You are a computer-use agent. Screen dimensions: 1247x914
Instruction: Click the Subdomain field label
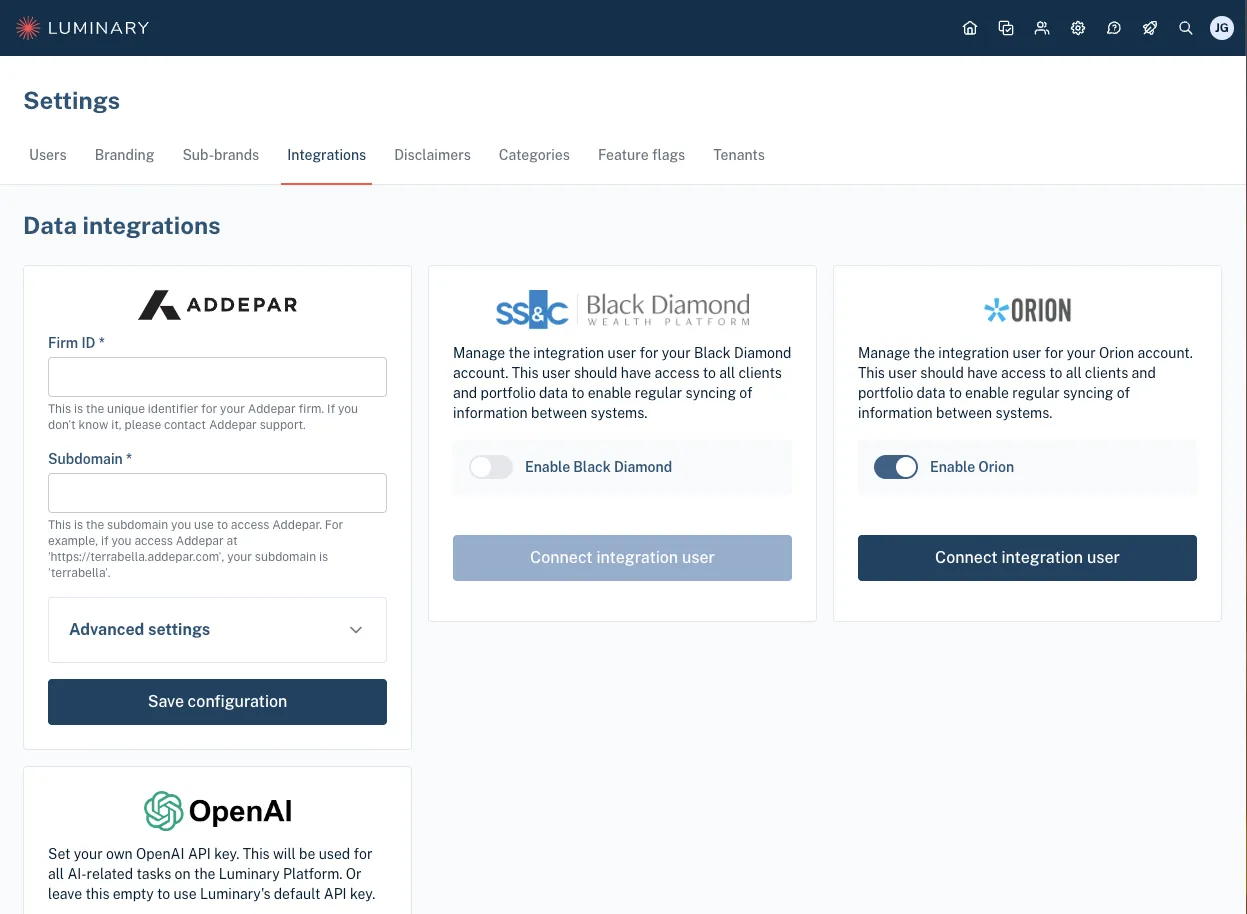pos(90,459)
